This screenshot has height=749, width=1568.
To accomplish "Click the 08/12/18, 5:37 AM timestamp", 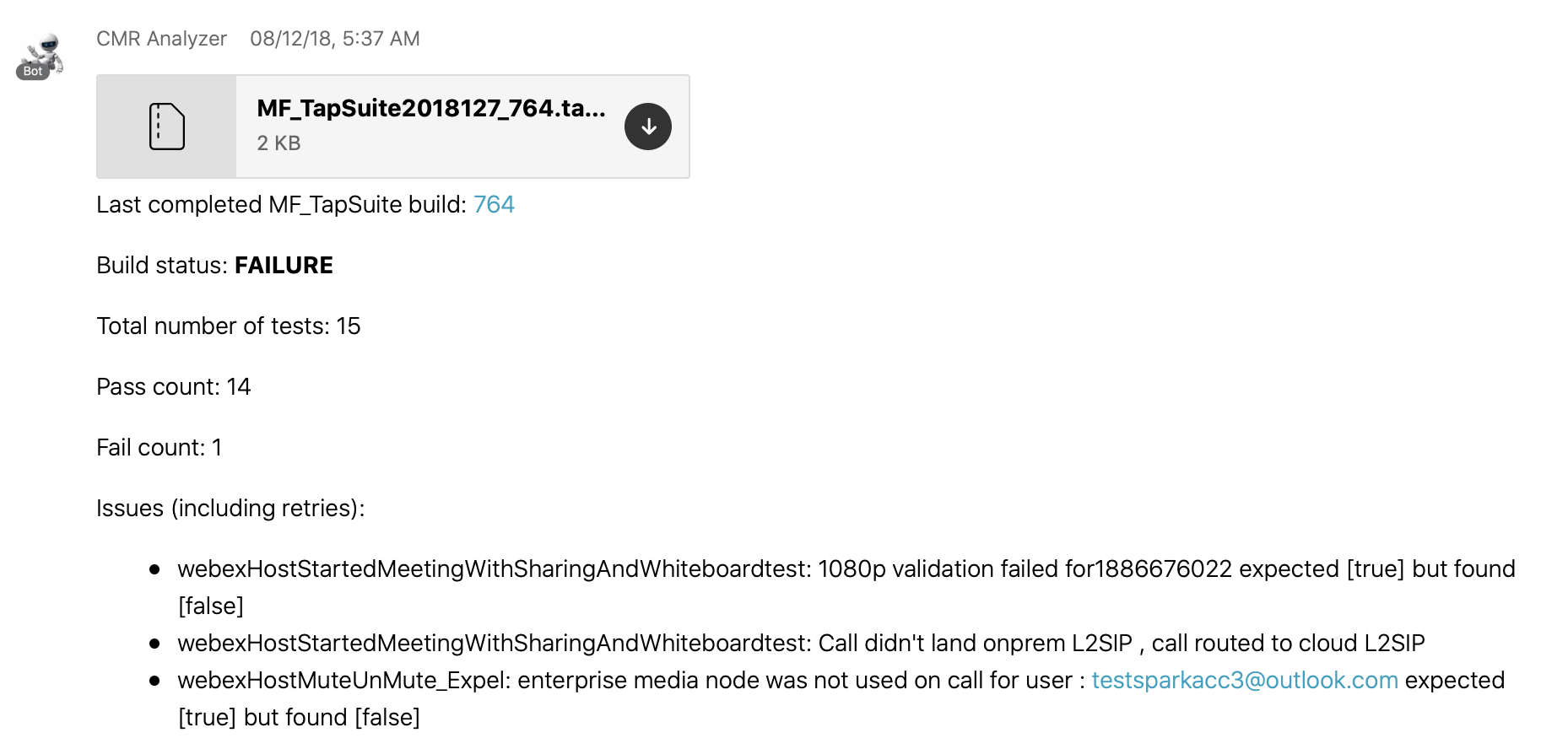I will pos(335,39).
